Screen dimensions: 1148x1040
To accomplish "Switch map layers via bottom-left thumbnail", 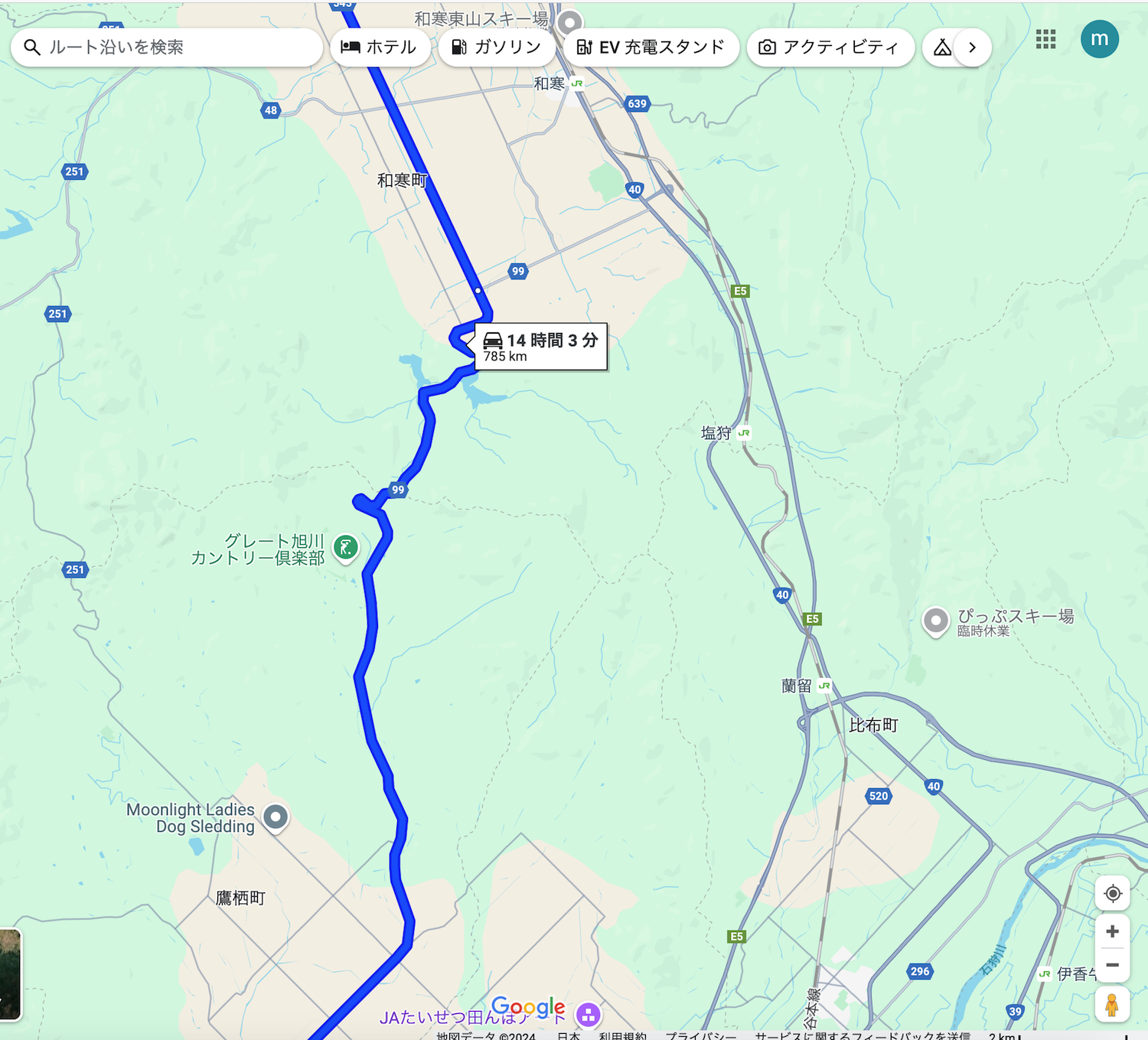I will pos(10,975).
